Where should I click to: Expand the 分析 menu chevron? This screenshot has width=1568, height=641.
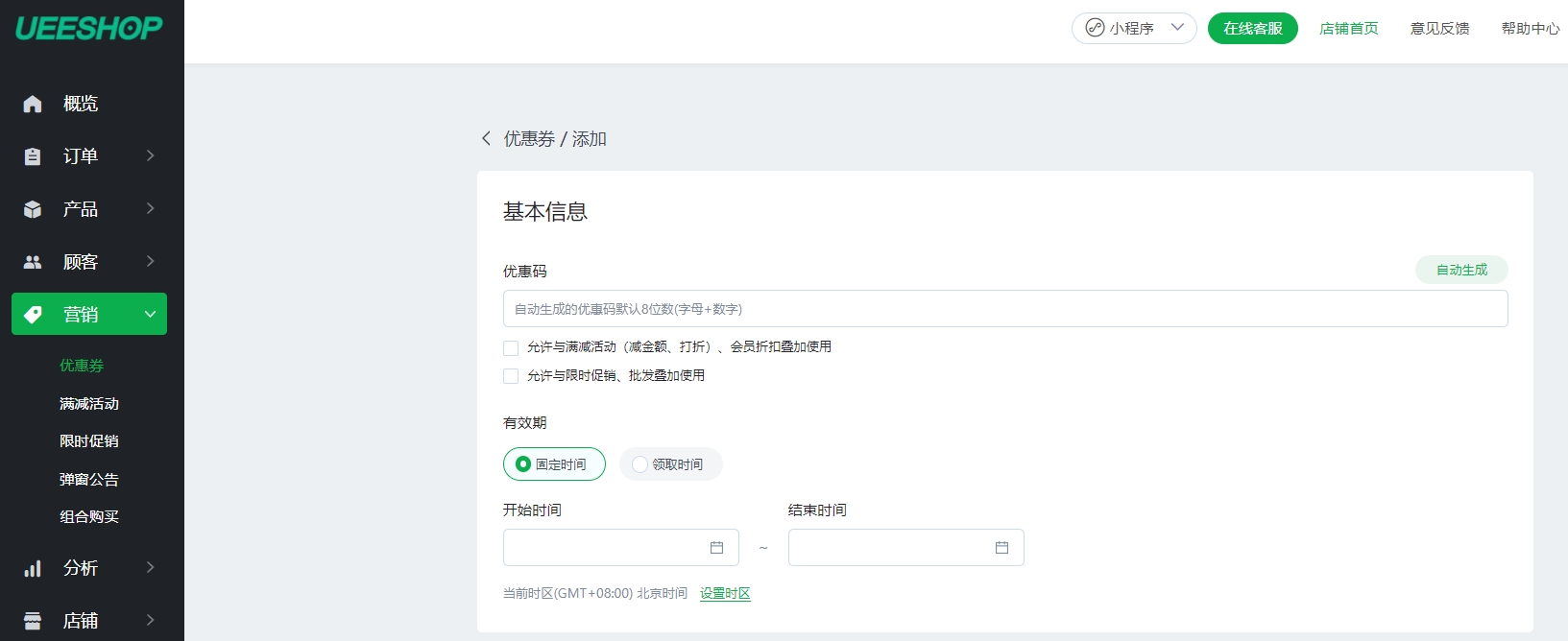tap(150, 567)
